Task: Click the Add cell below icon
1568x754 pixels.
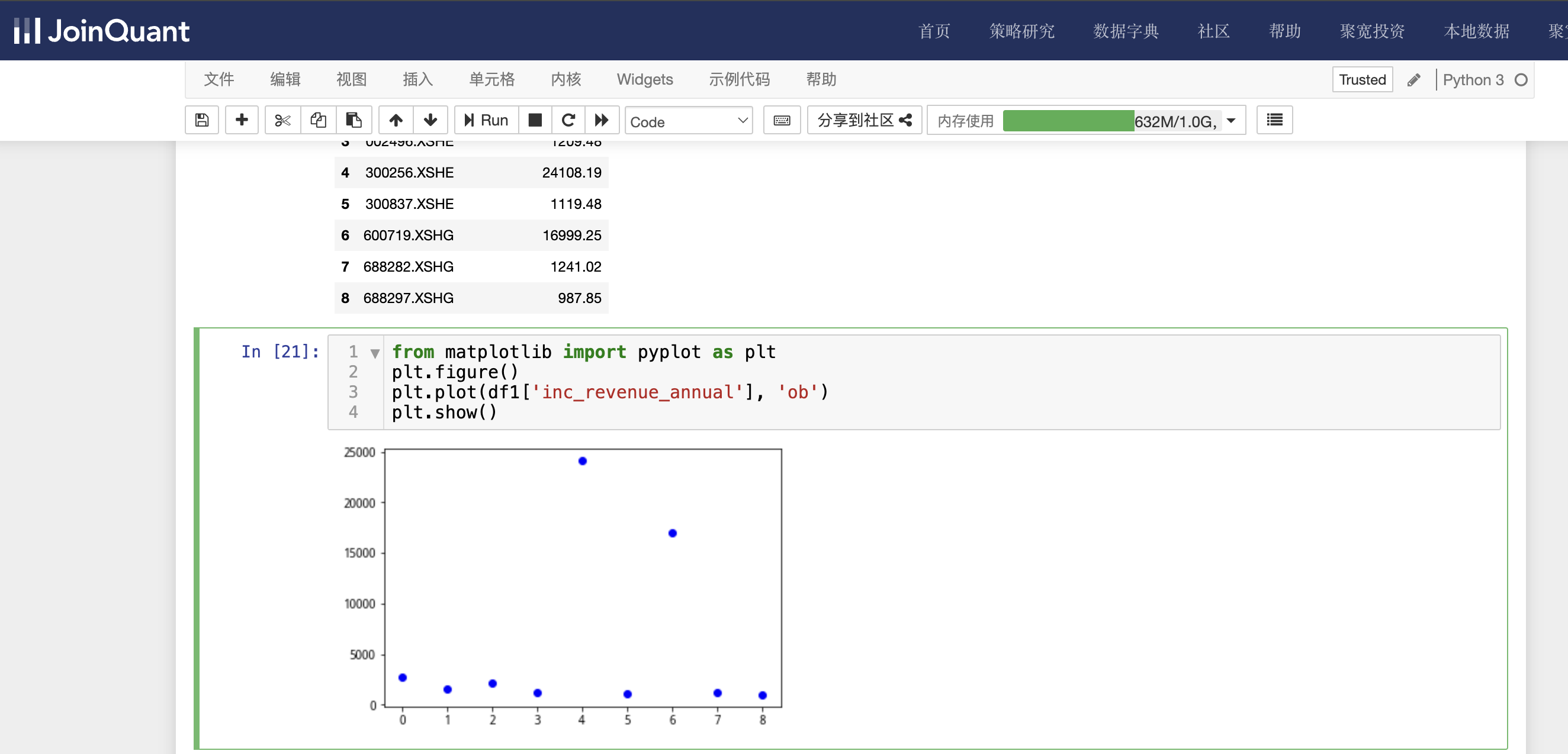Action: click(x=242, y=122)
